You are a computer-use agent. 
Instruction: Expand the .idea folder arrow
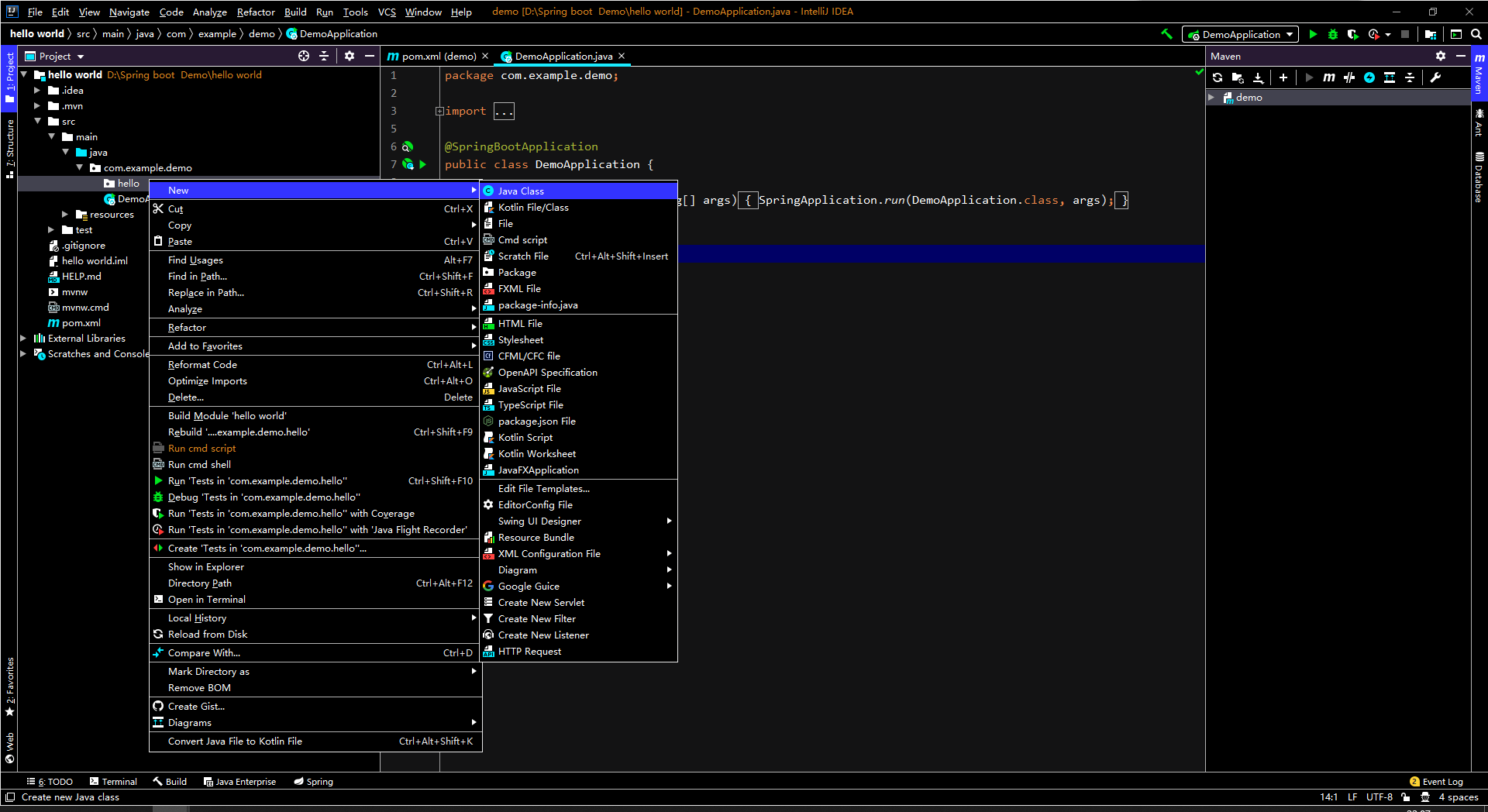[36, 91]
